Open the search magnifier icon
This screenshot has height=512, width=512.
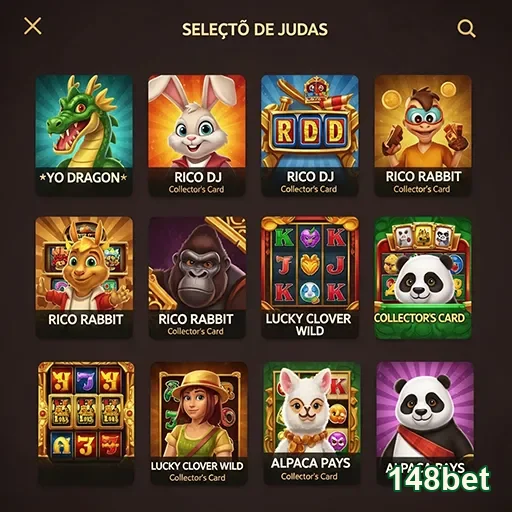coord(466,29)
